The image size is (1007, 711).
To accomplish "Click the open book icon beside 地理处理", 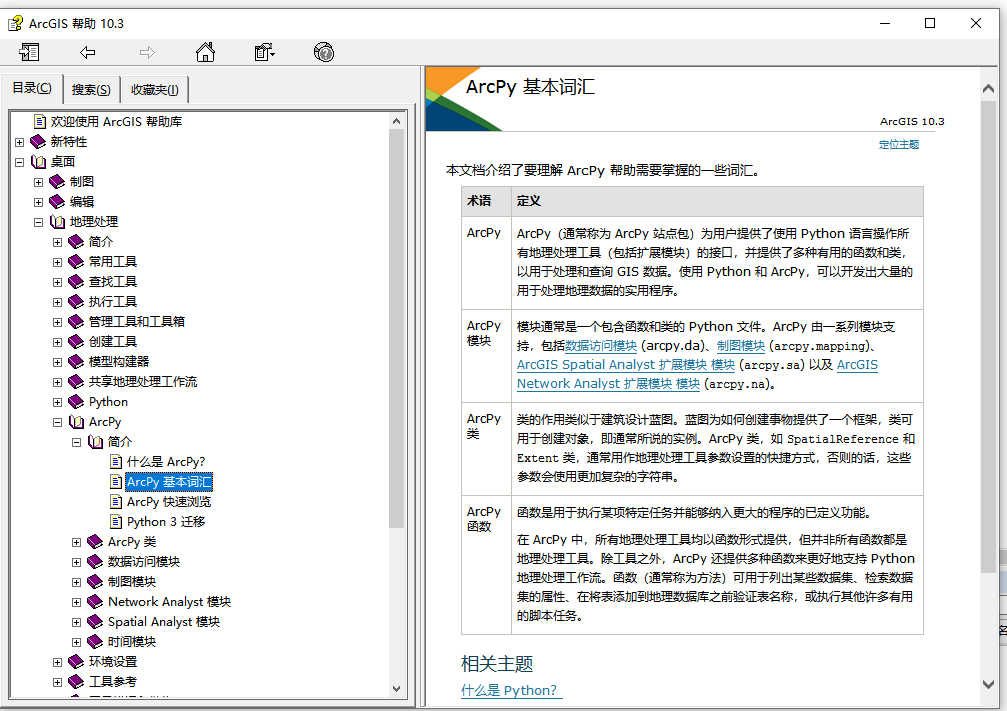I will [57, 222].
